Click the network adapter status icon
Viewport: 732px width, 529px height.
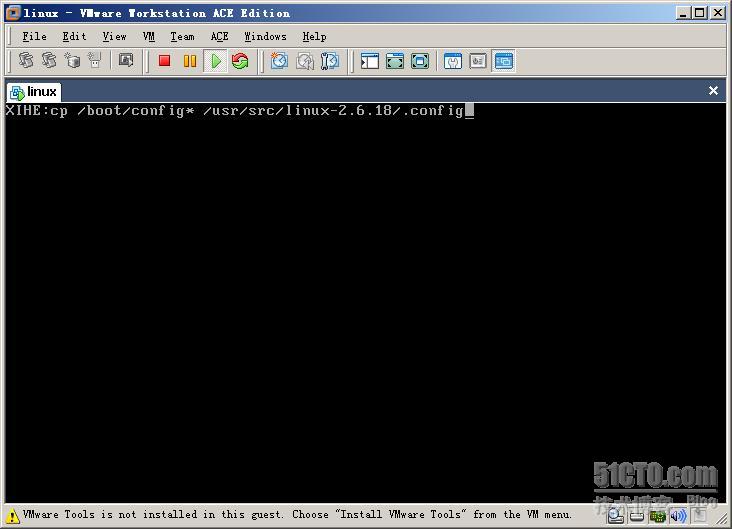tap(657, 516)
